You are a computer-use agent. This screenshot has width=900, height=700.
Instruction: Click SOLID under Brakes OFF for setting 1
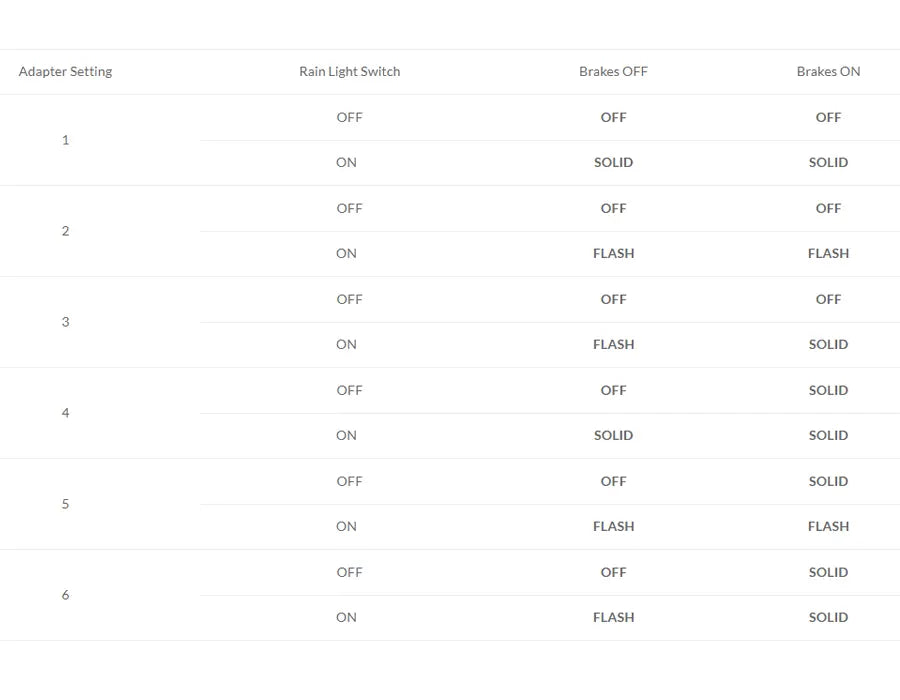(613, 162)
